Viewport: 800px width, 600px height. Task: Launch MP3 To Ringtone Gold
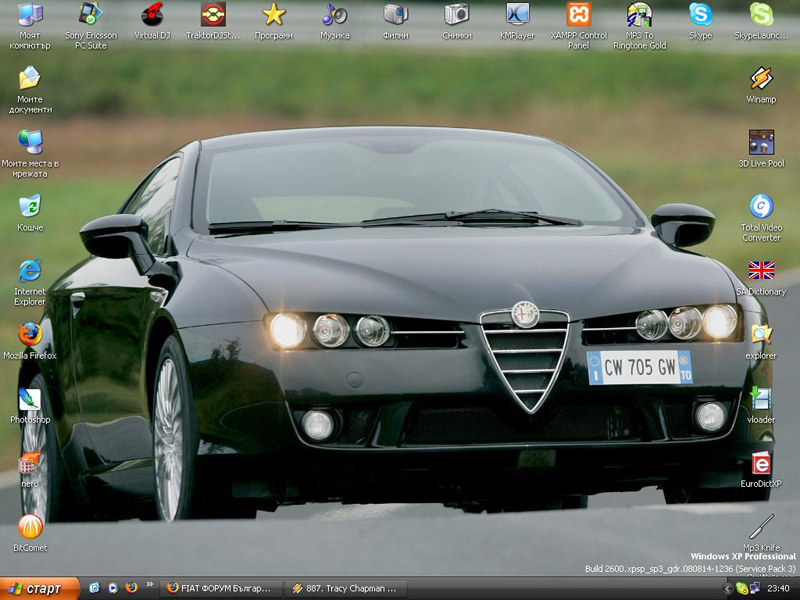[639, 15]
